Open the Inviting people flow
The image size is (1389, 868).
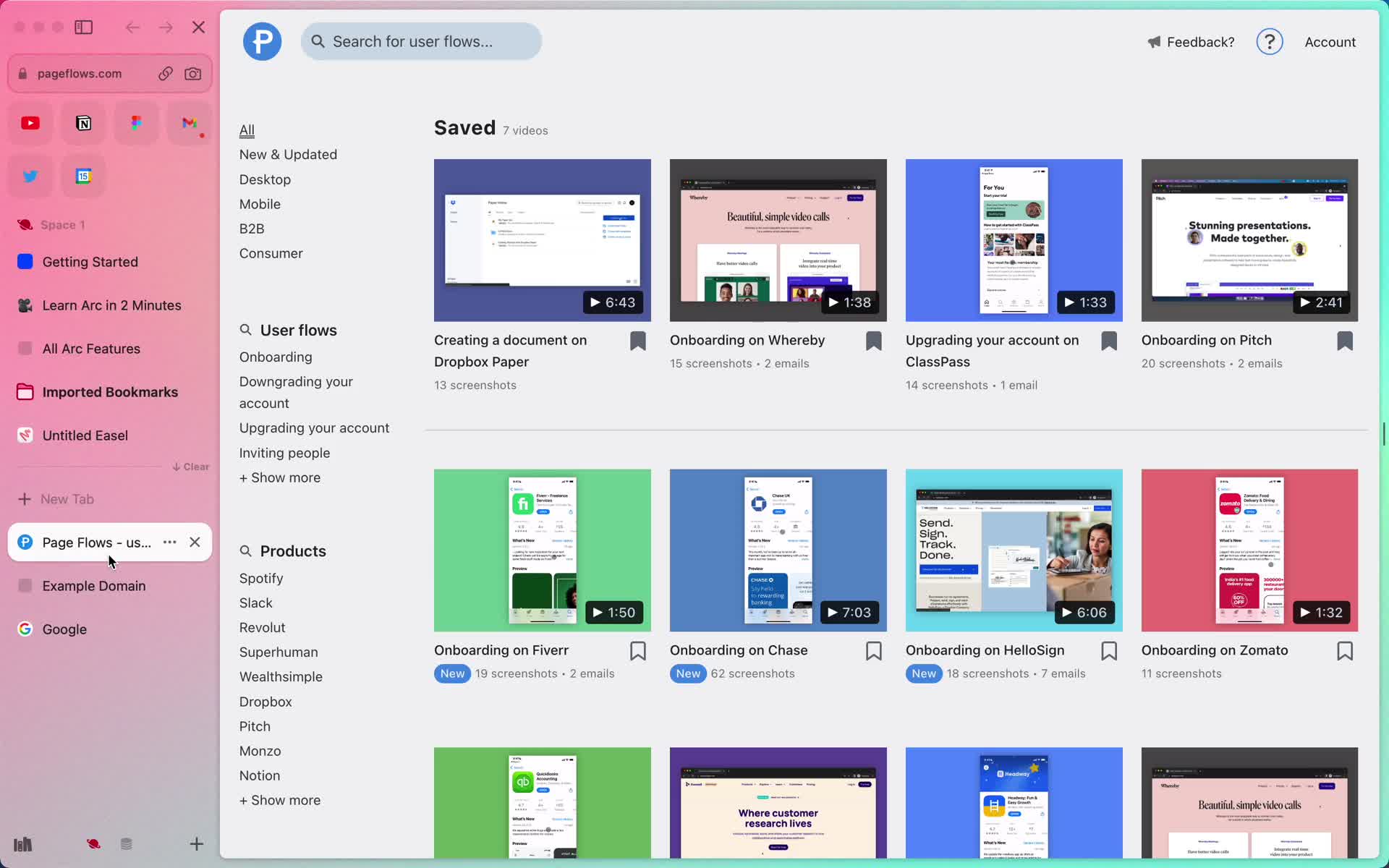pos(284,453)
